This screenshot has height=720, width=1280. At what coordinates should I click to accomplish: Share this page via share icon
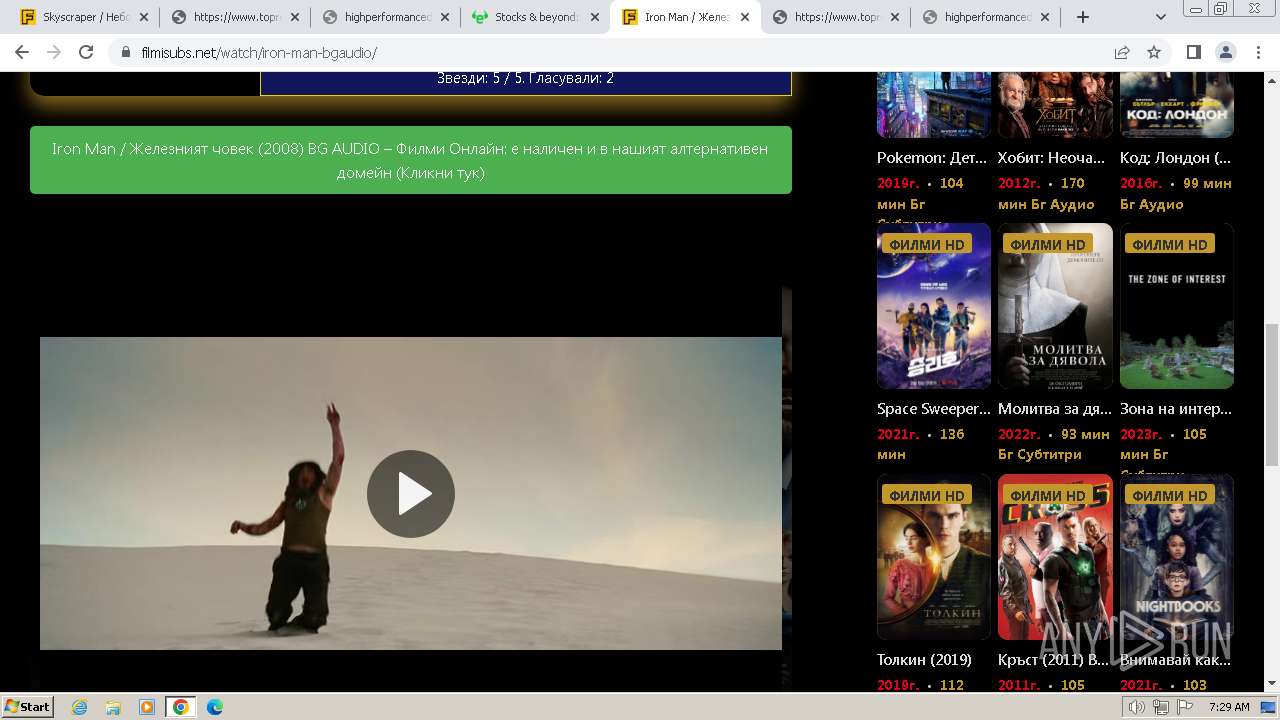pyautogui.click(x=1122, y=52)
